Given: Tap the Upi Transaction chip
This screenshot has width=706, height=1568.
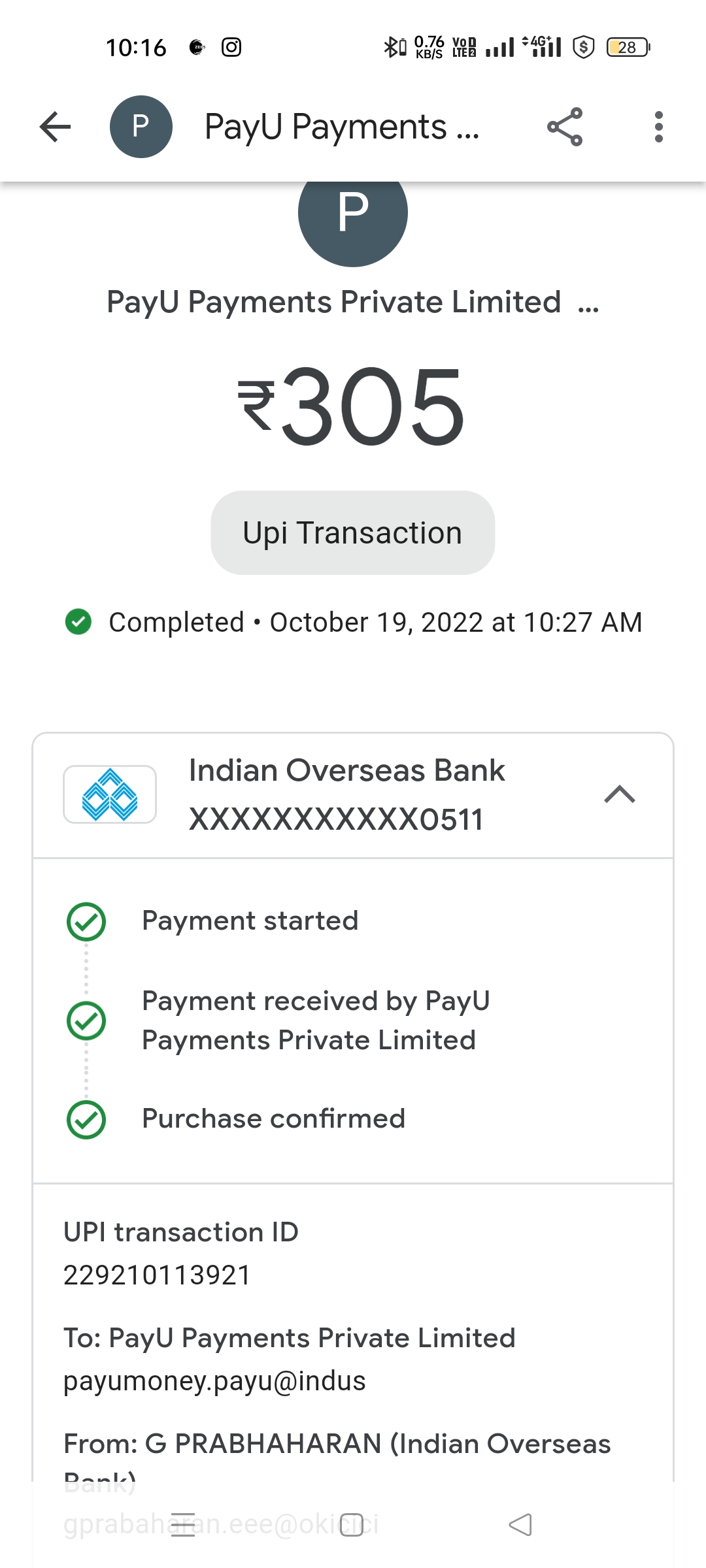Looking at the screenshot, I should click(353, 533).
